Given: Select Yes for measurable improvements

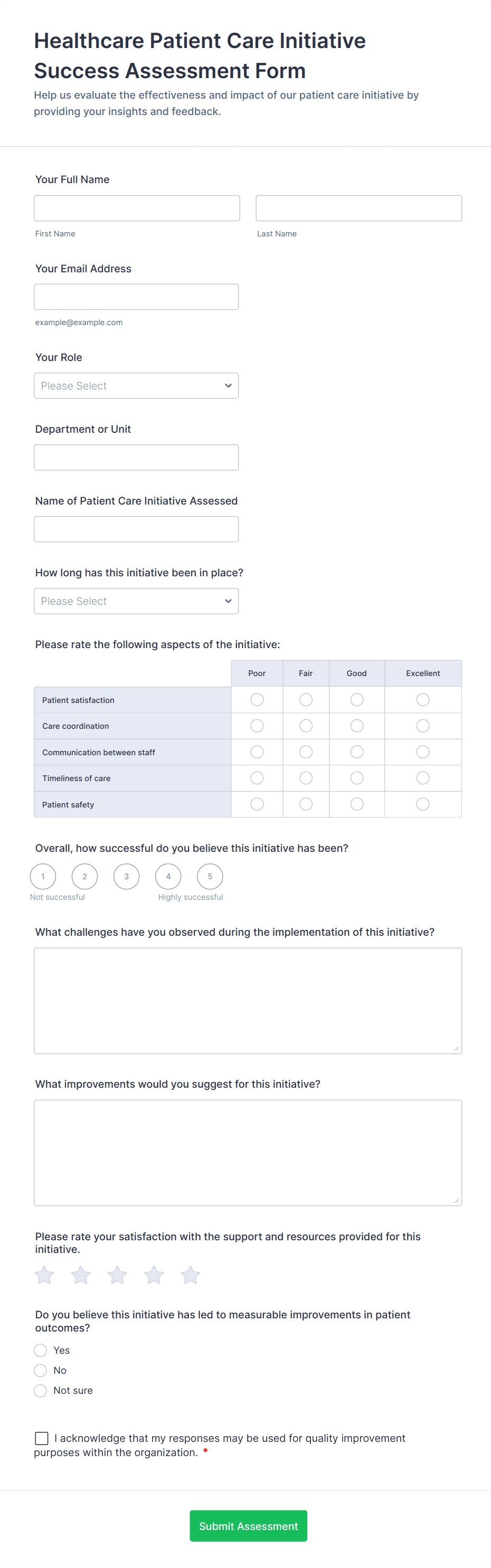Looking at the screenshot, I should click(41, 1350).
